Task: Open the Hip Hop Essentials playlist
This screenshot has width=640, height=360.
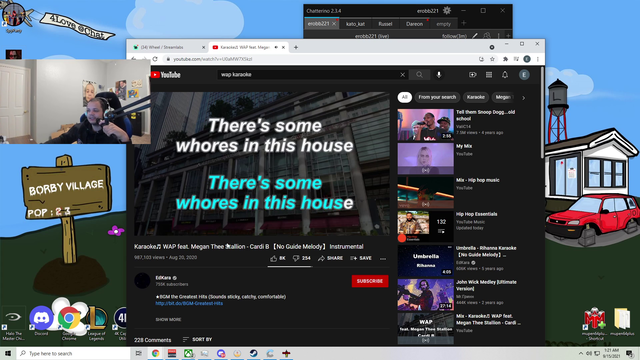Action: click(x=425, y=227)
